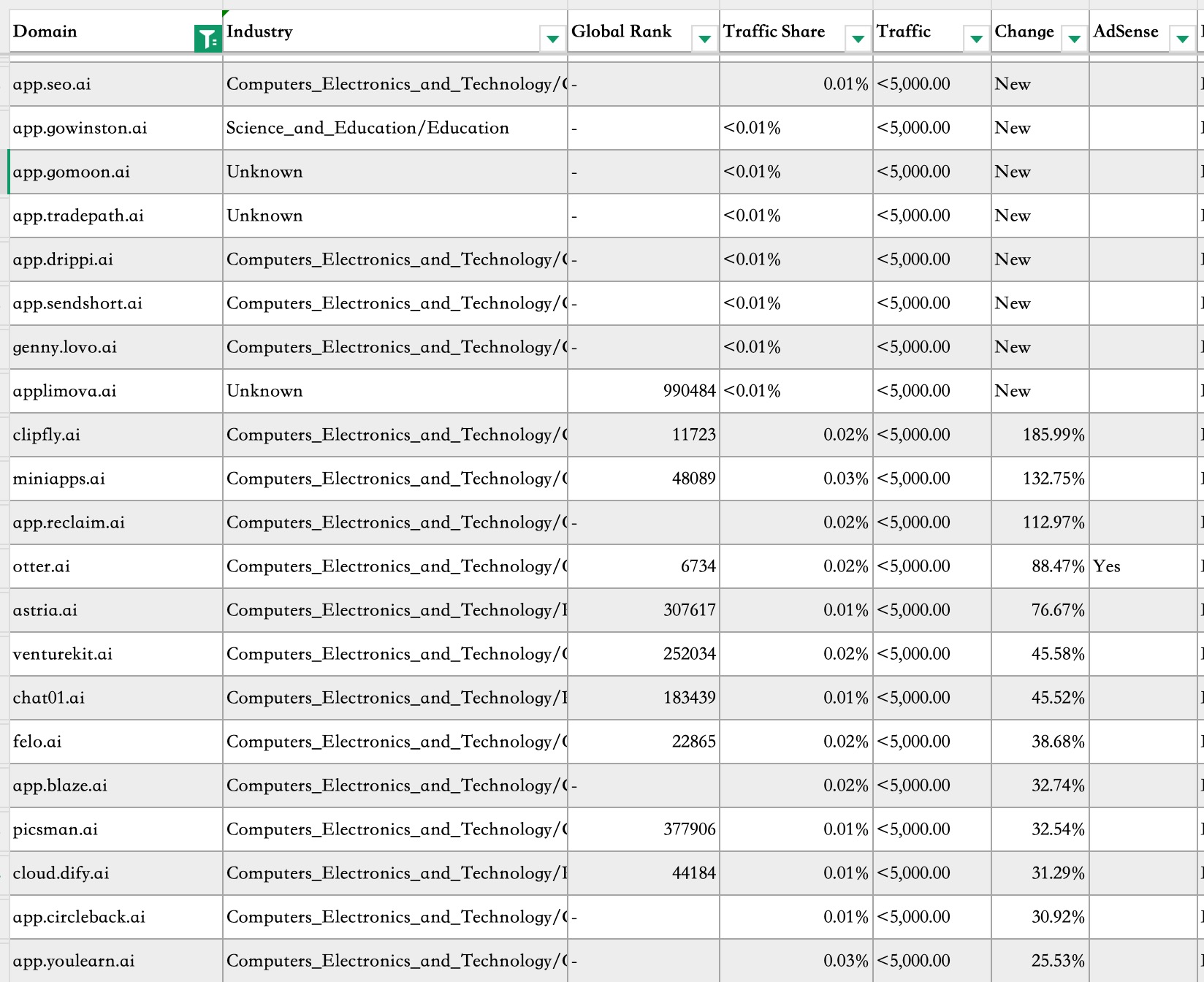Click the 45.58% change cell
Image resolution: width=1204 pixels, height=982 pixels.
click(x=1040, y=654)
